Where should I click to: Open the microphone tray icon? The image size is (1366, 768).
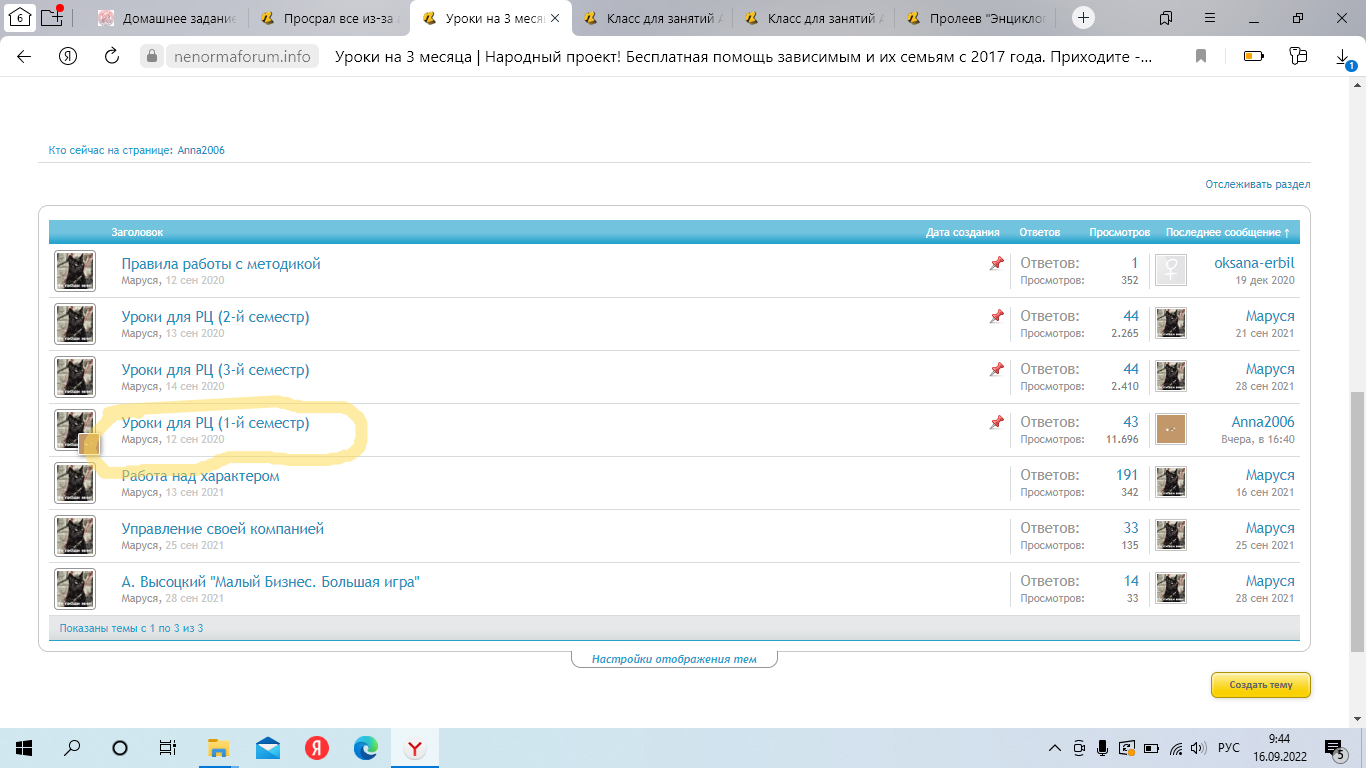pyautogui.click(x=1102, y=748)
